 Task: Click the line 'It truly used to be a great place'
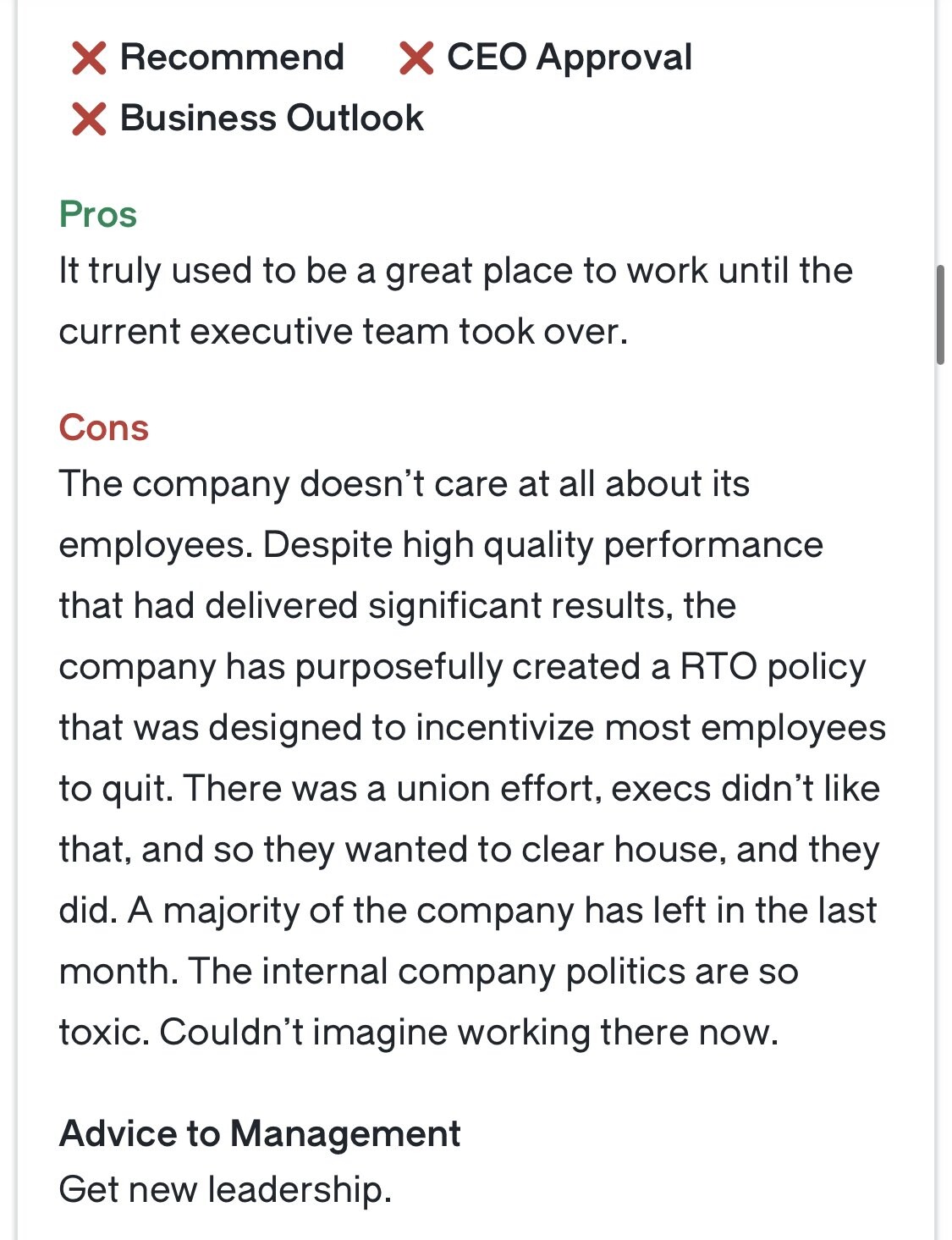click(456, 271)
